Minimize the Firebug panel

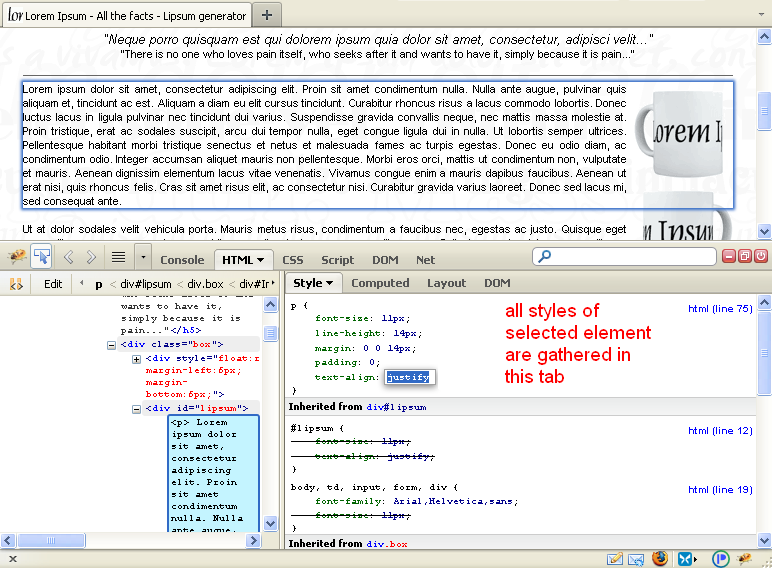(x=729, y=256)
